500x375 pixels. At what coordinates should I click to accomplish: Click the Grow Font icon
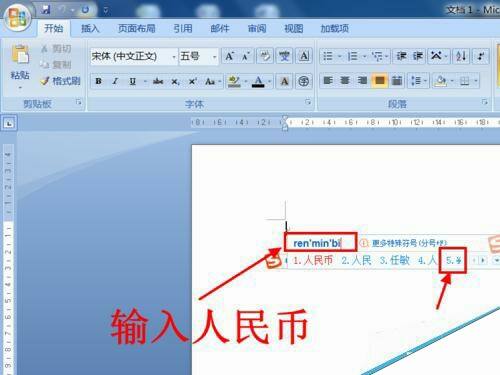click(x=229, y=56)
